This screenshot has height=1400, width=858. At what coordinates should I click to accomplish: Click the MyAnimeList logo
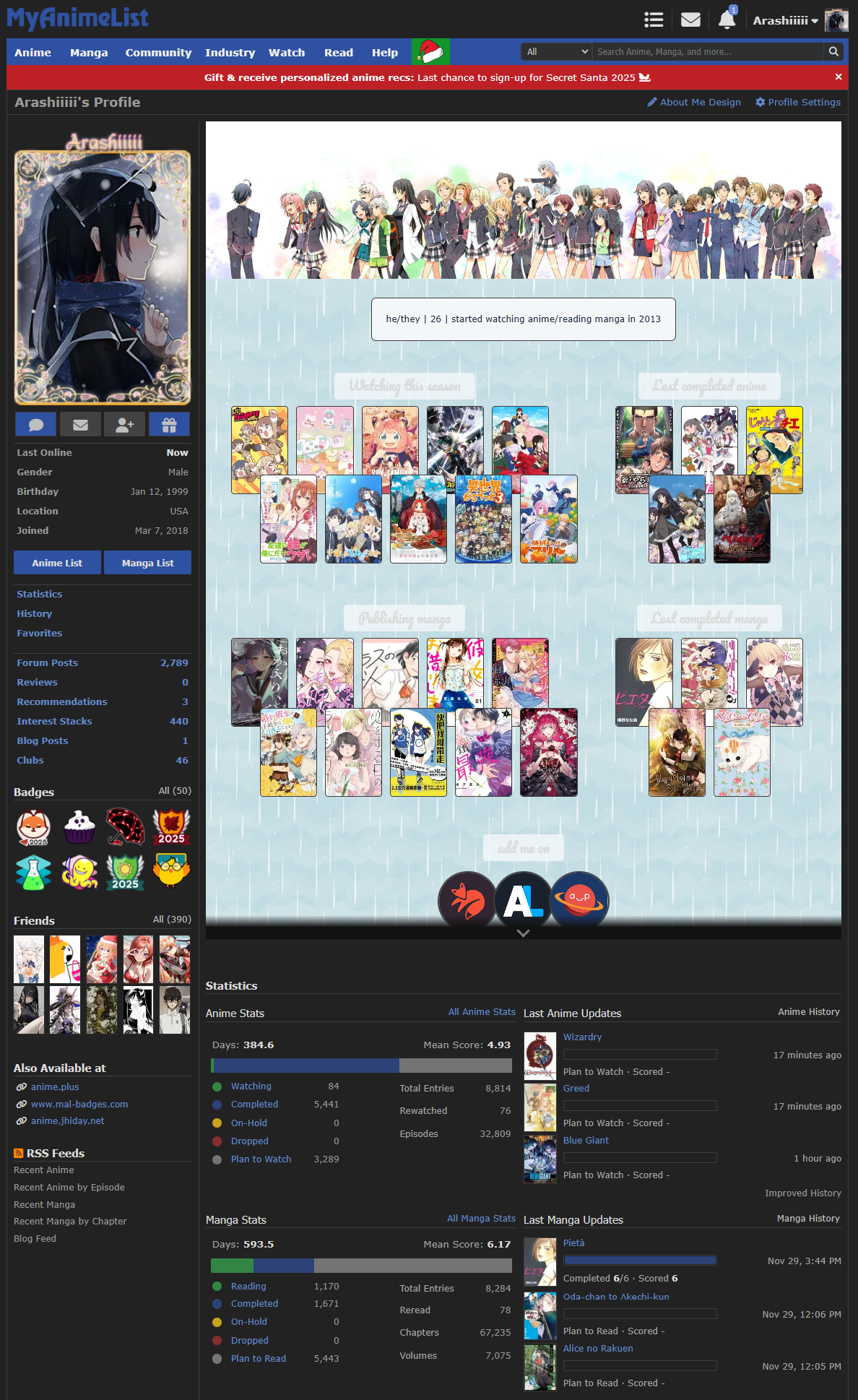pyautogui.click(x=78, y=18)
